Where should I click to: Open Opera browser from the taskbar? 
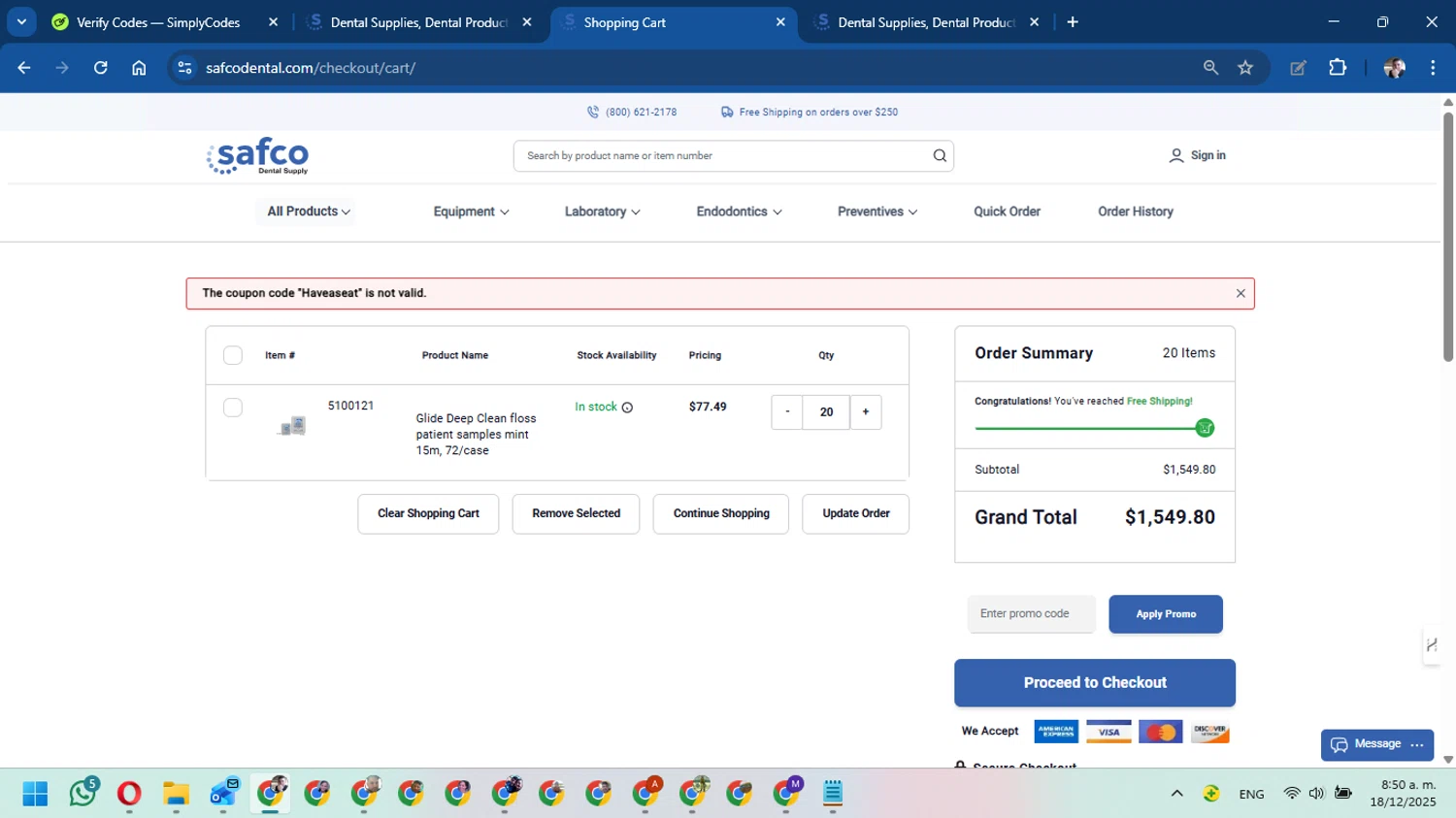129,794
